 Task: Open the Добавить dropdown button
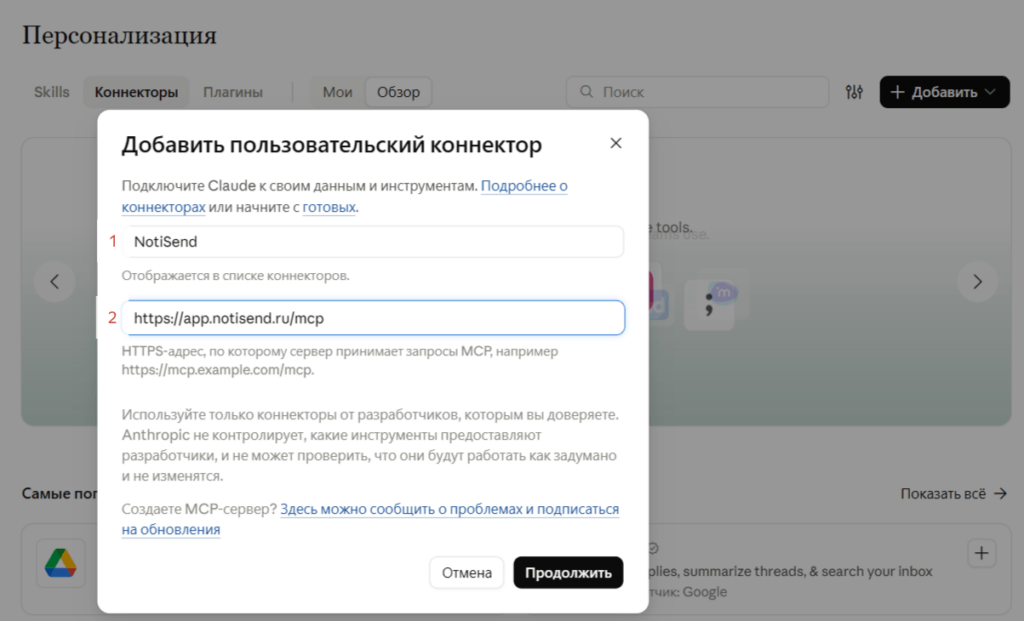tap(944, 92)
